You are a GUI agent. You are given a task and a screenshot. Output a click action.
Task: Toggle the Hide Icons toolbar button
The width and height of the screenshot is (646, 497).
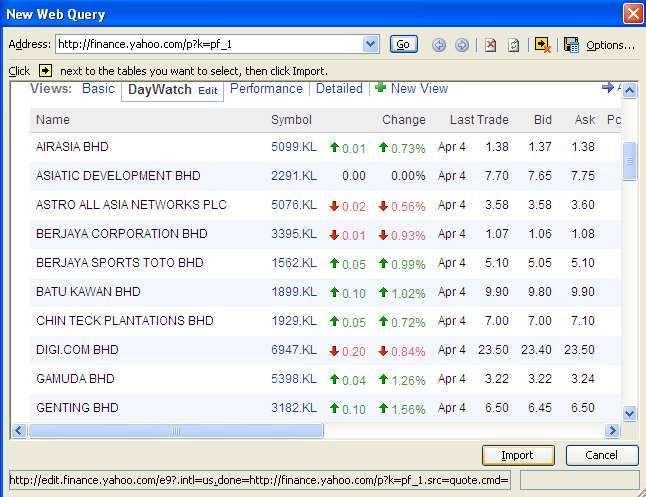tap(542, 45)
